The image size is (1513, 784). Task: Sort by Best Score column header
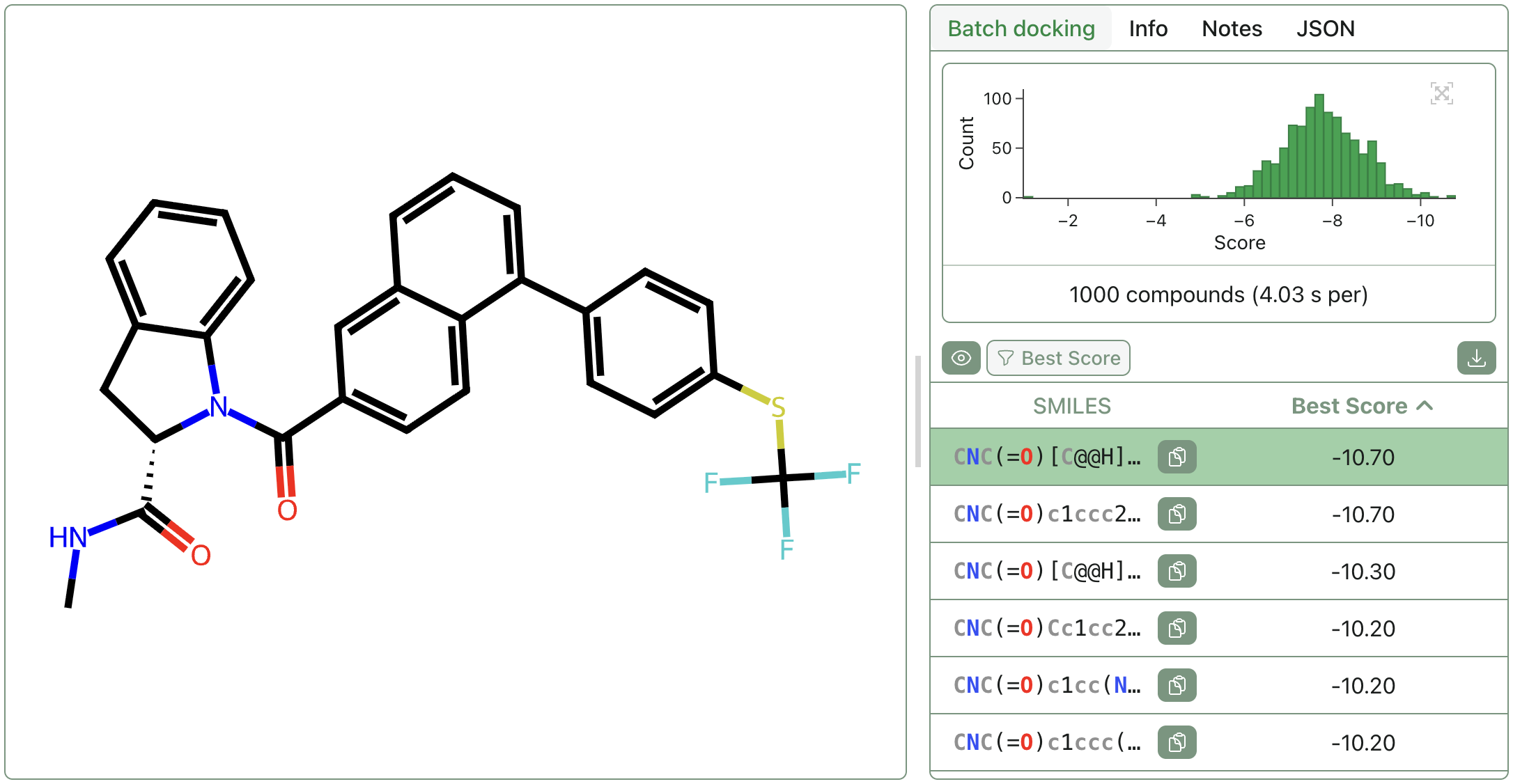(1349, 406)
